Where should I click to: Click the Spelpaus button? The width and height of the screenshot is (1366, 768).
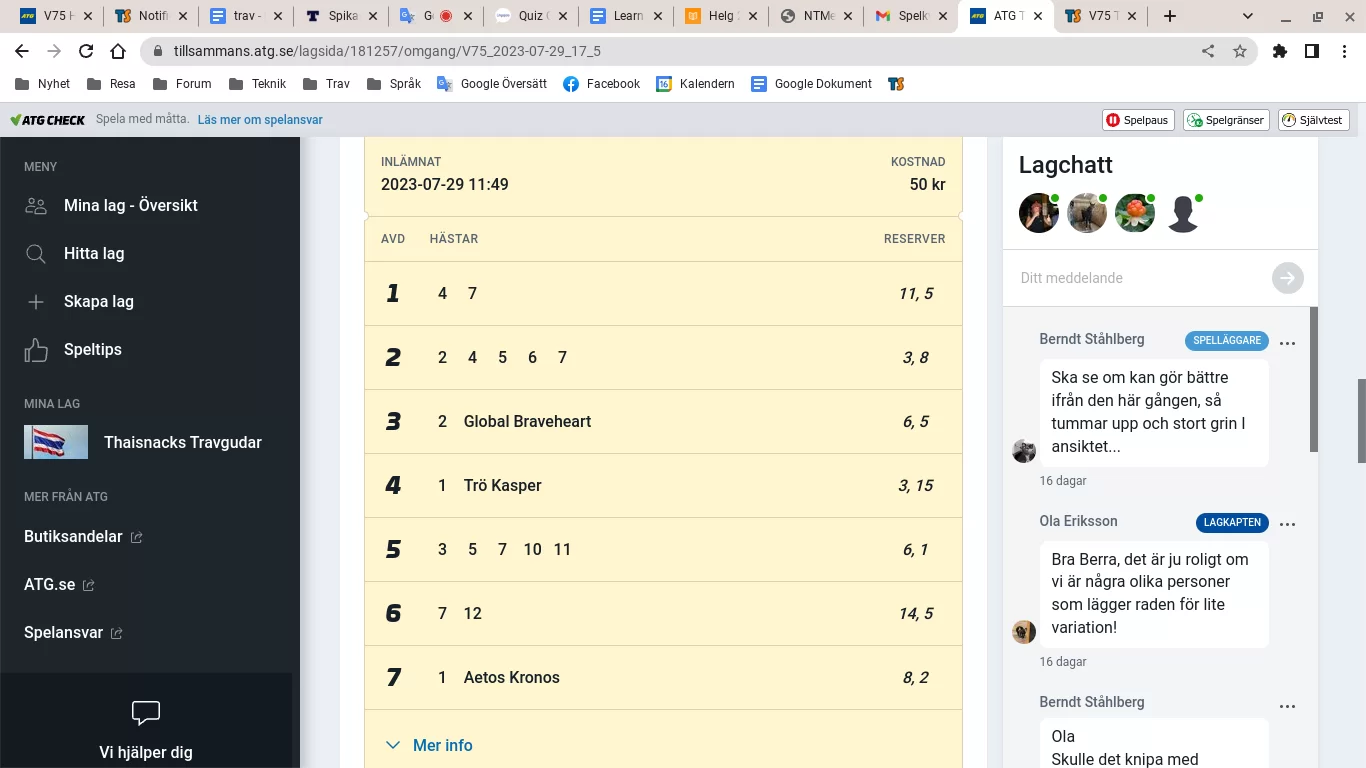pyautogui.click(x=1138, y=120)
